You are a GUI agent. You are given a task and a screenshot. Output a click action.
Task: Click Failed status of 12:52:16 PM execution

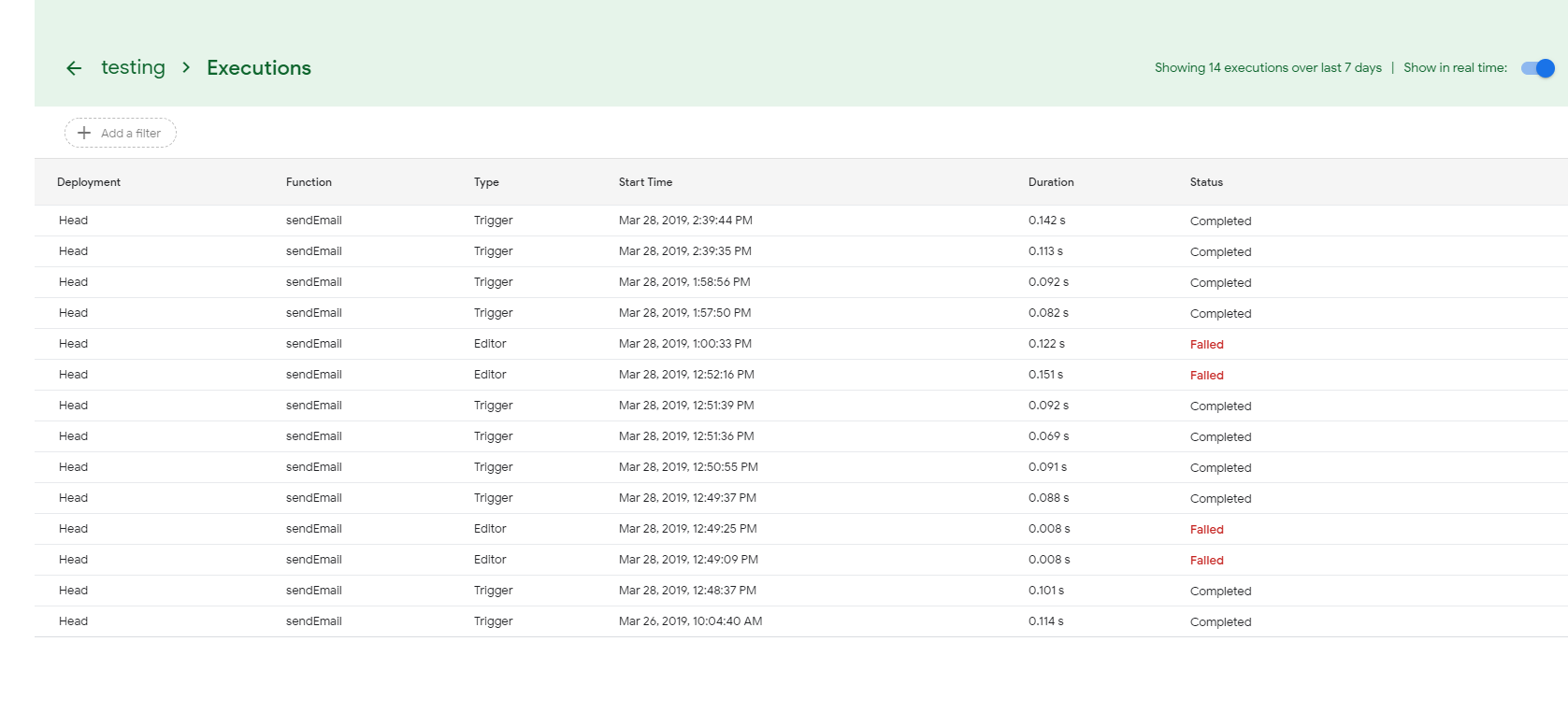tap(1206, 376)
